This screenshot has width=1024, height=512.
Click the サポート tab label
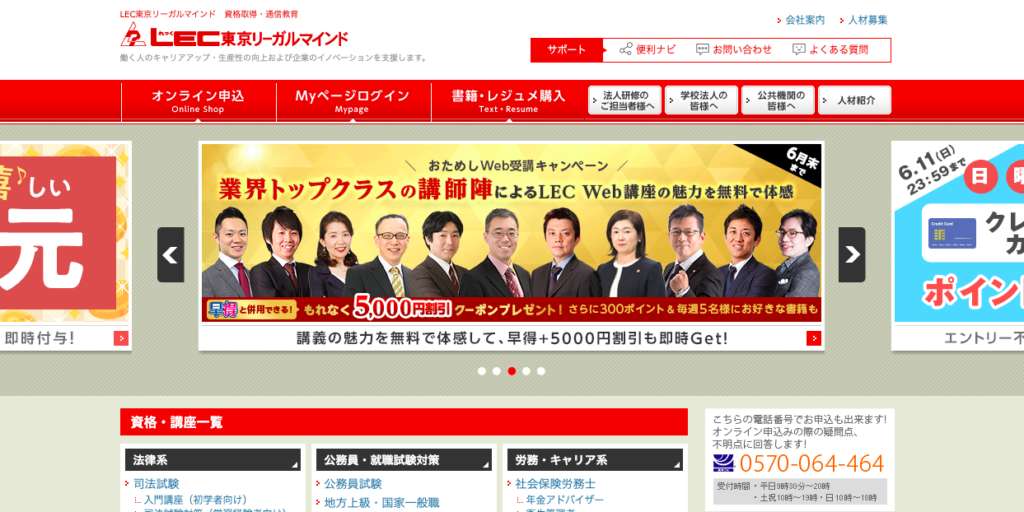566,50
